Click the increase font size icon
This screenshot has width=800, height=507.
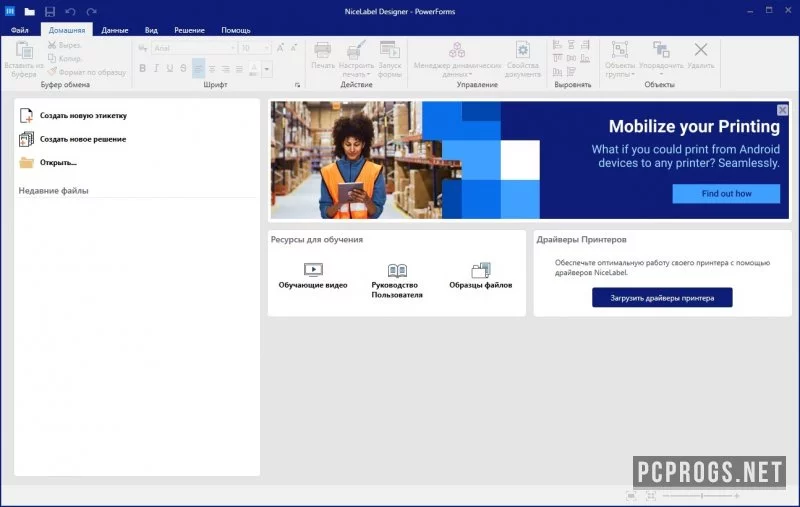point(280,48)
